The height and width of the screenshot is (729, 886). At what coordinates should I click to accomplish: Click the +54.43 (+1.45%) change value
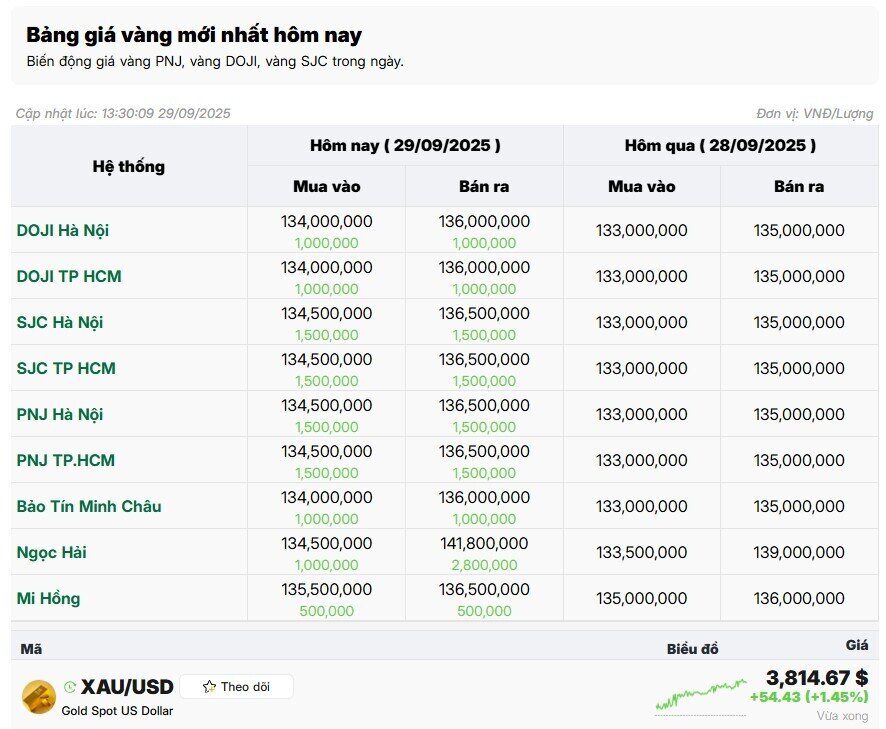click(x=809, y=697)
